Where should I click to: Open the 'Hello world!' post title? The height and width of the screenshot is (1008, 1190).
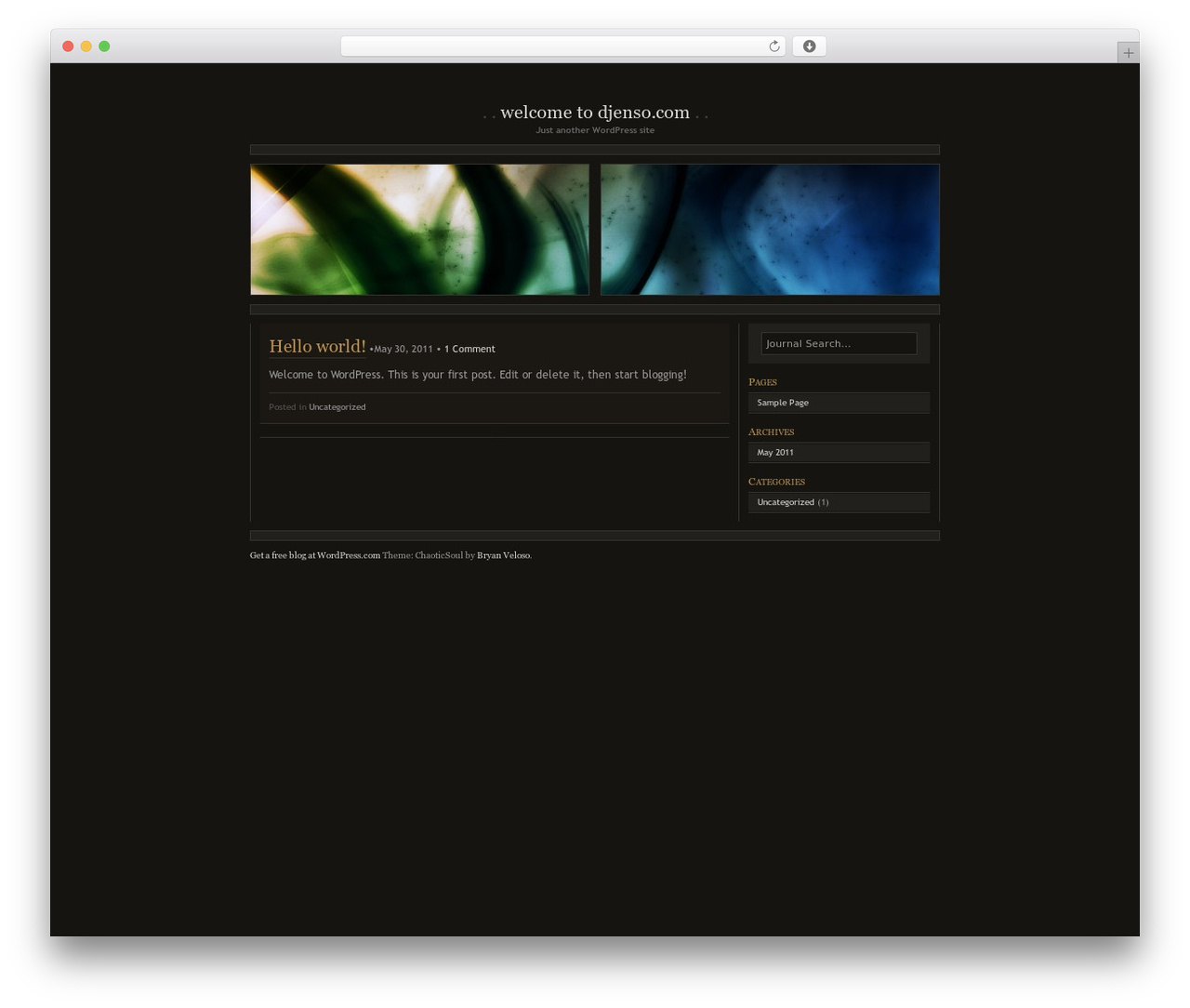[x=317, y=346]
